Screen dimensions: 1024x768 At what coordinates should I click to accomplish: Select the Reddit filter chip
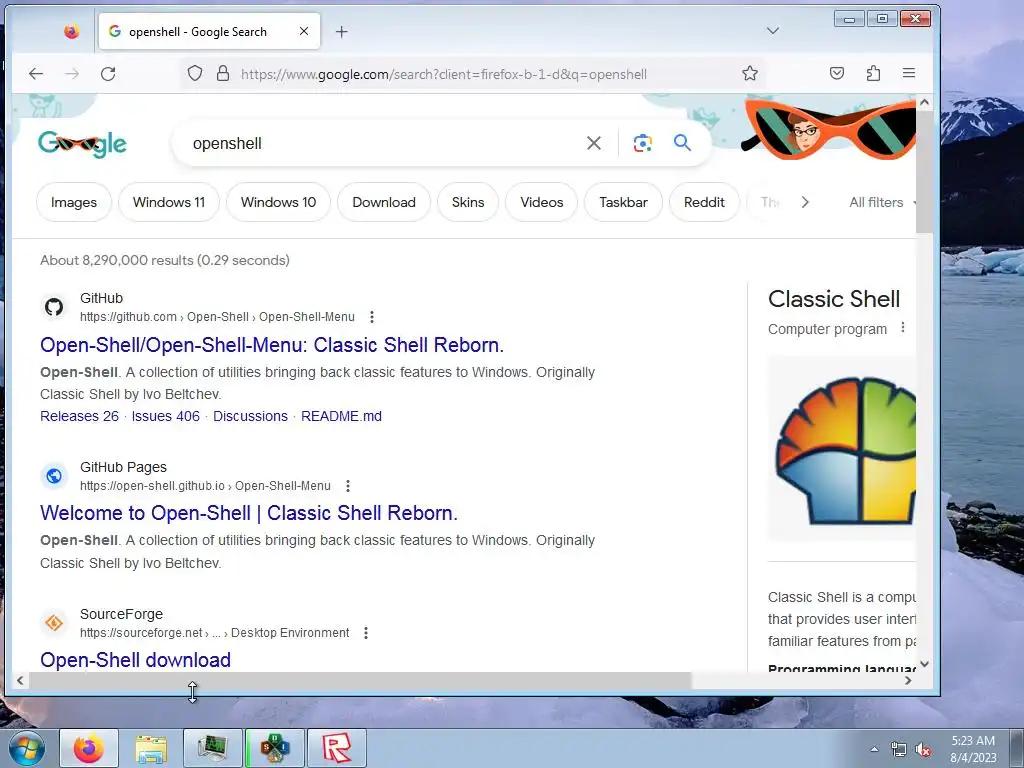point(704,202)
